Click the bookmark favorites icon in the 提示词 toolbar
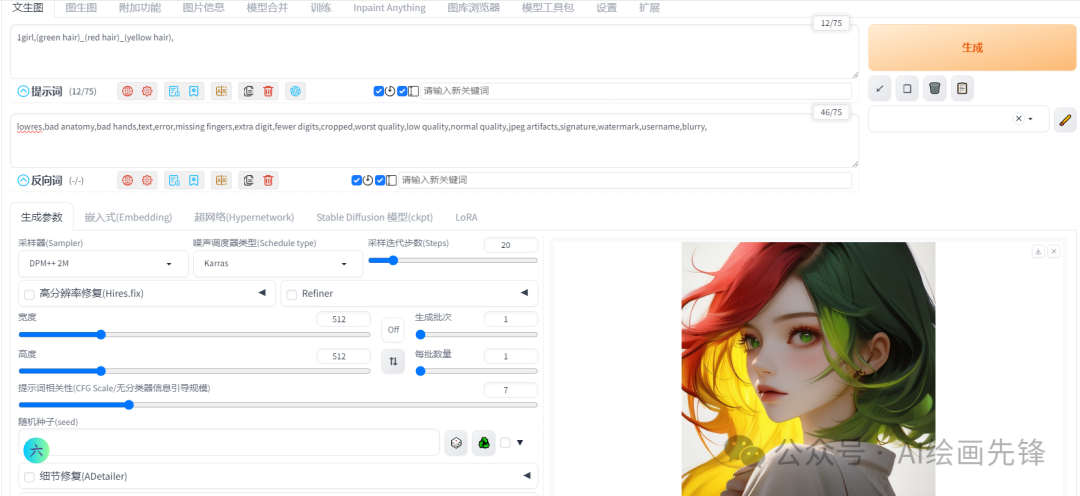The height and width of the screenshot is (496, 1080). (194, 91)
